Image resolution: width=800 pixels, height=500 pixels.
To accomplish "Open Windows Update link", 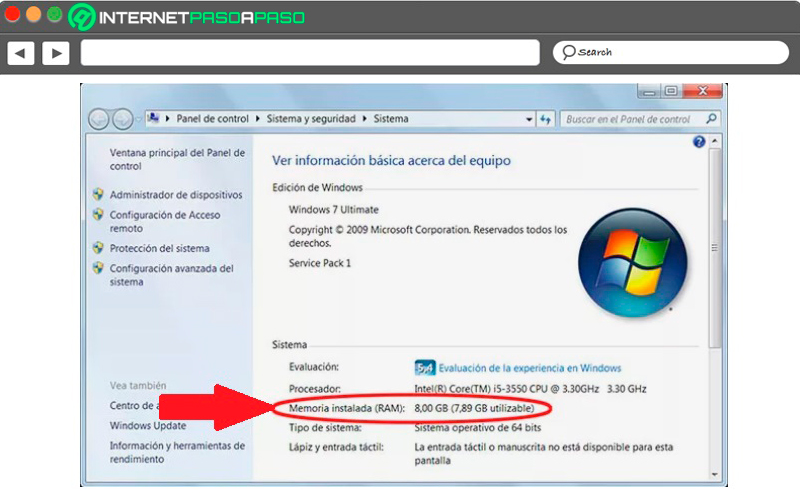I will coord(148,426).
